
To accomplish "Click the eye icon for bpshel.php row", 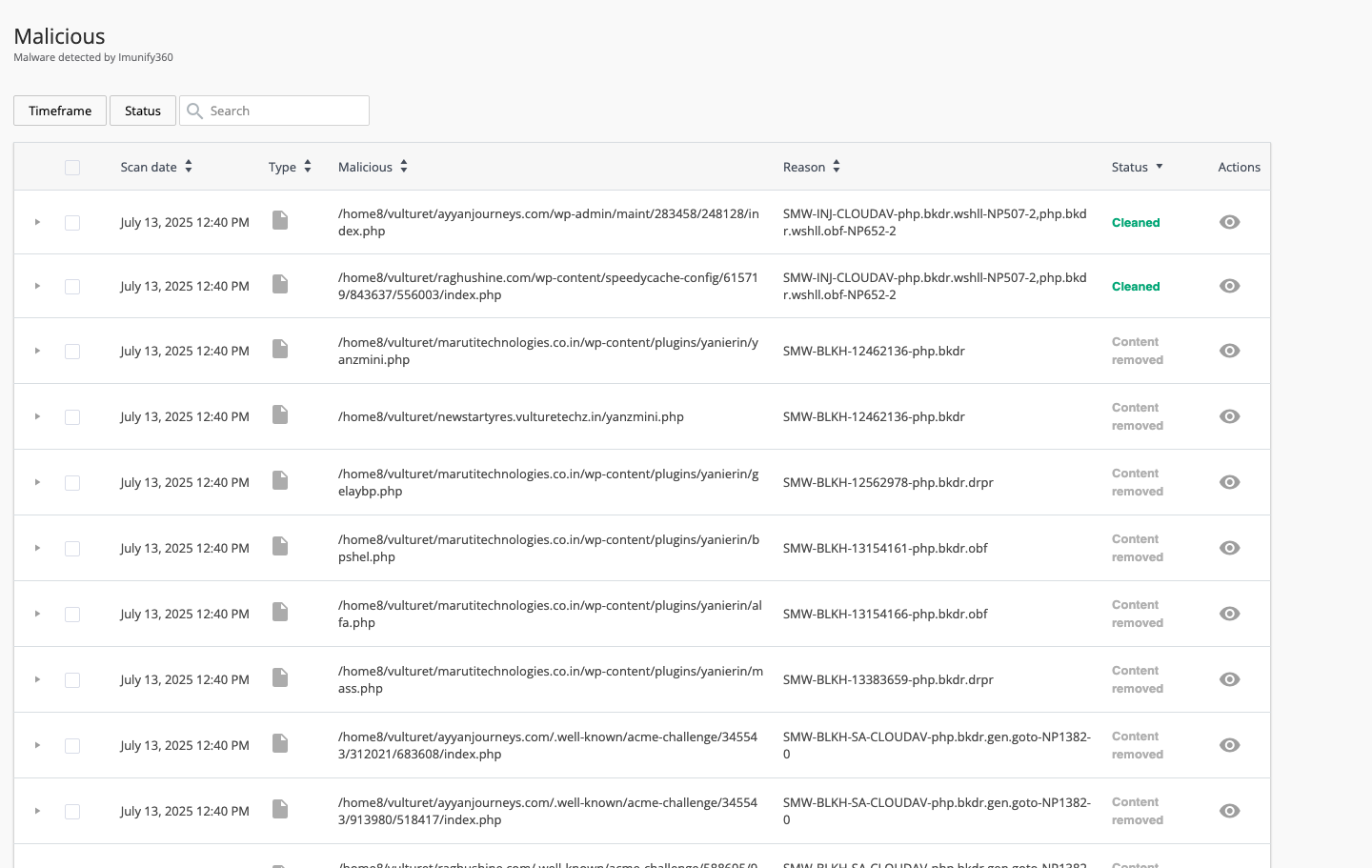I will tap(1229, 548).
